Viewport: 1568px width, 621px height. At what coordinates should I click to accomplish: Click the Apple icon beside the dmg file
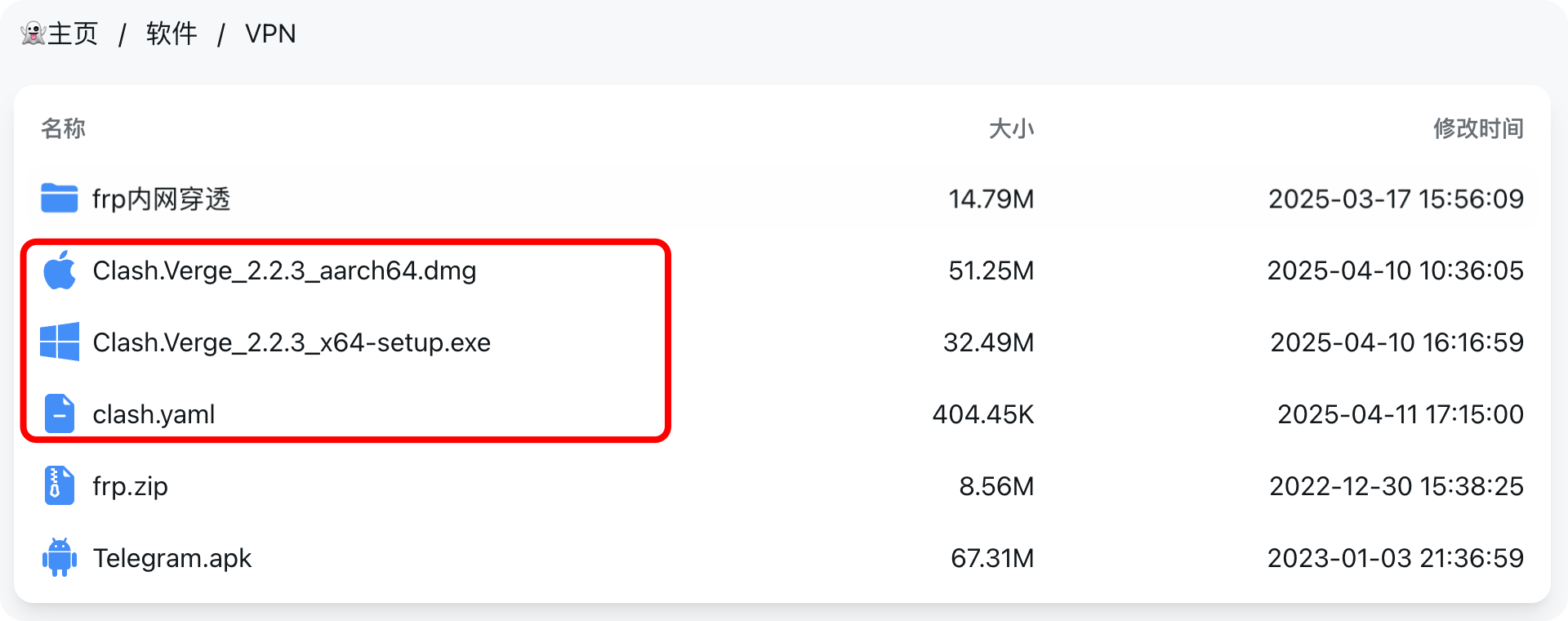pos(59,270)
